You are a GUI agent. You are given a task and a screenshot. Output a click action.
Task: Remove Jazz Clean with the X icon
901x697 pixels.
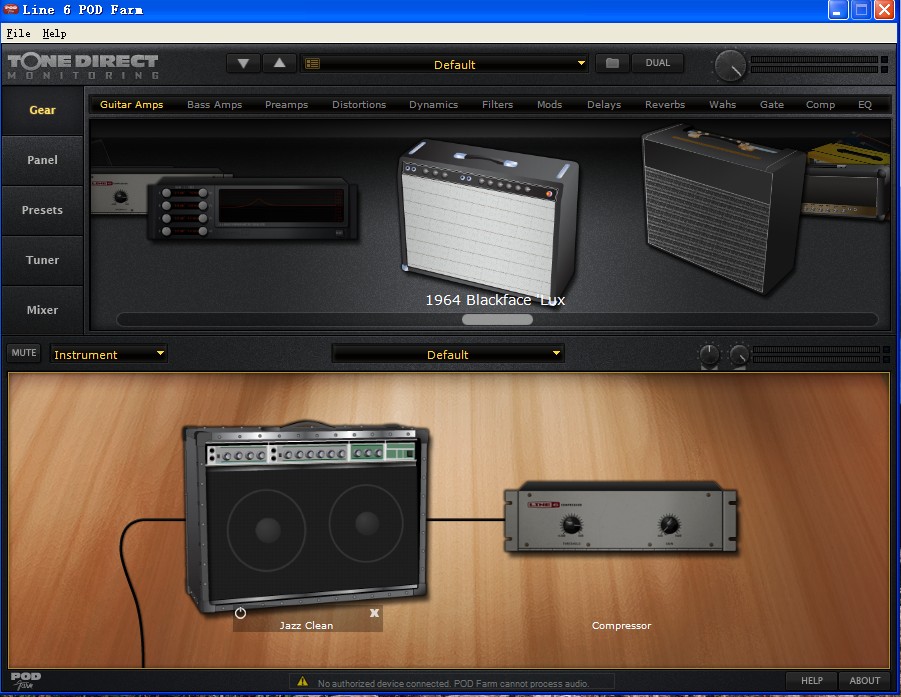374,613
